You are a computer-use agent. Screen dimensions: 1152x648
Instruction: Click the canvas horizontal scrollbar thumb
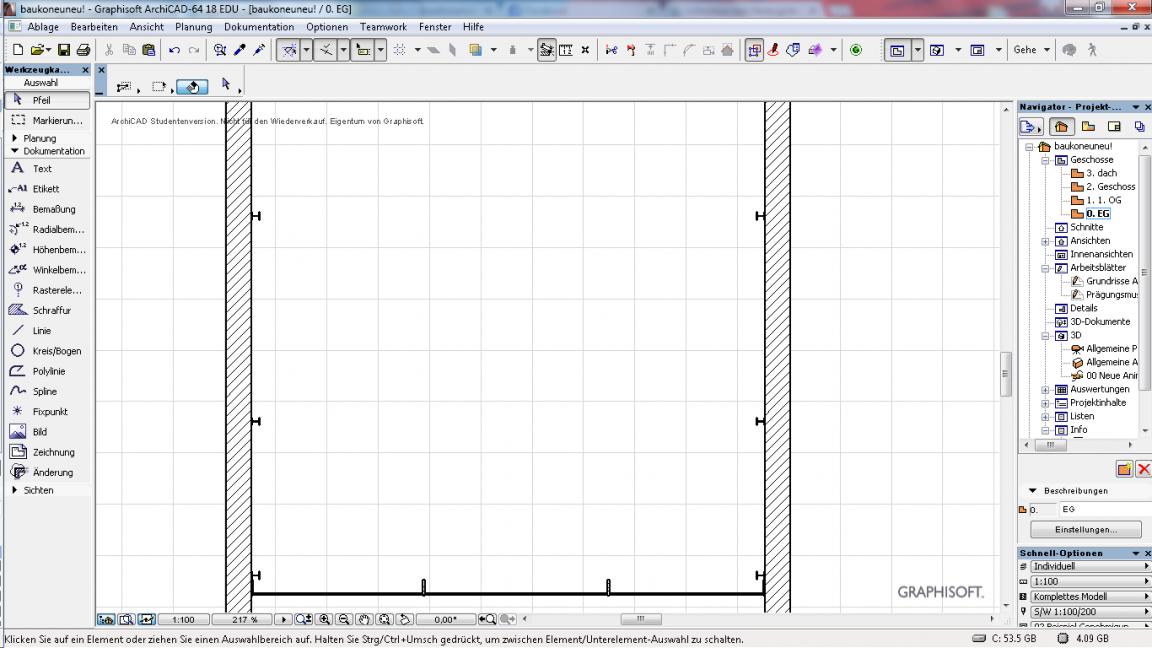641,619
